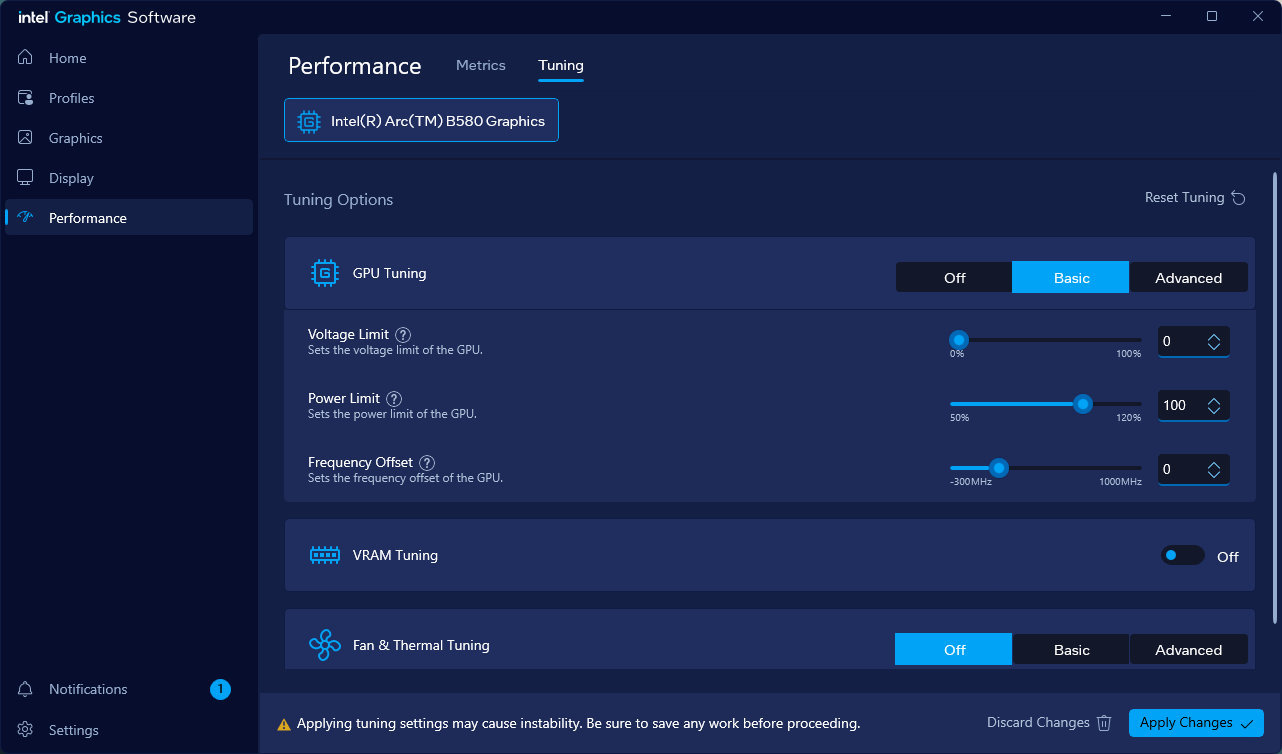Click the Fan & Thermal Tuning fan icon
This screenshot has width=1282, height=754.
click(x=325, y=645)
